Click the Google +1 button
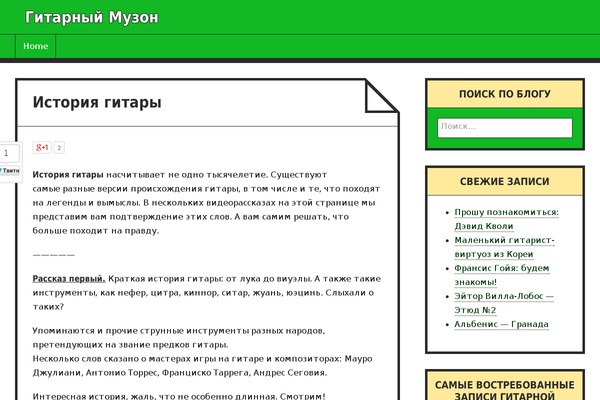Image resolution: width=600 pixels, height=400 pixels. (42, 147)
